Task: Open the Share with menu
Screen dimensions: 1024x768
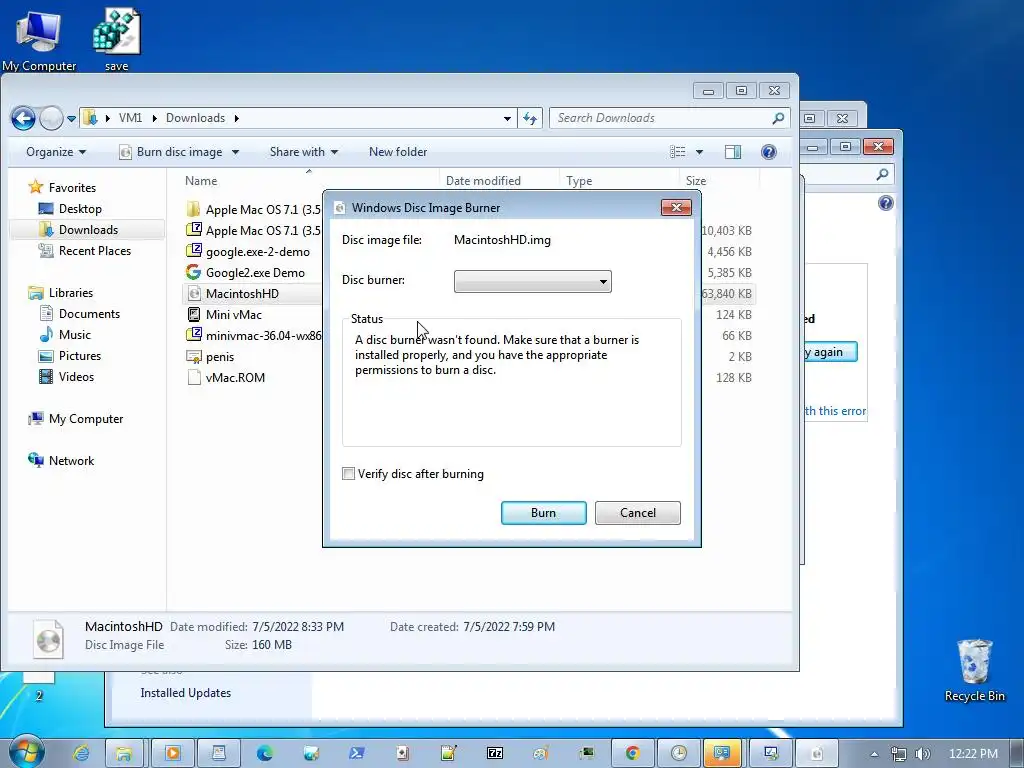Action: 304,152
